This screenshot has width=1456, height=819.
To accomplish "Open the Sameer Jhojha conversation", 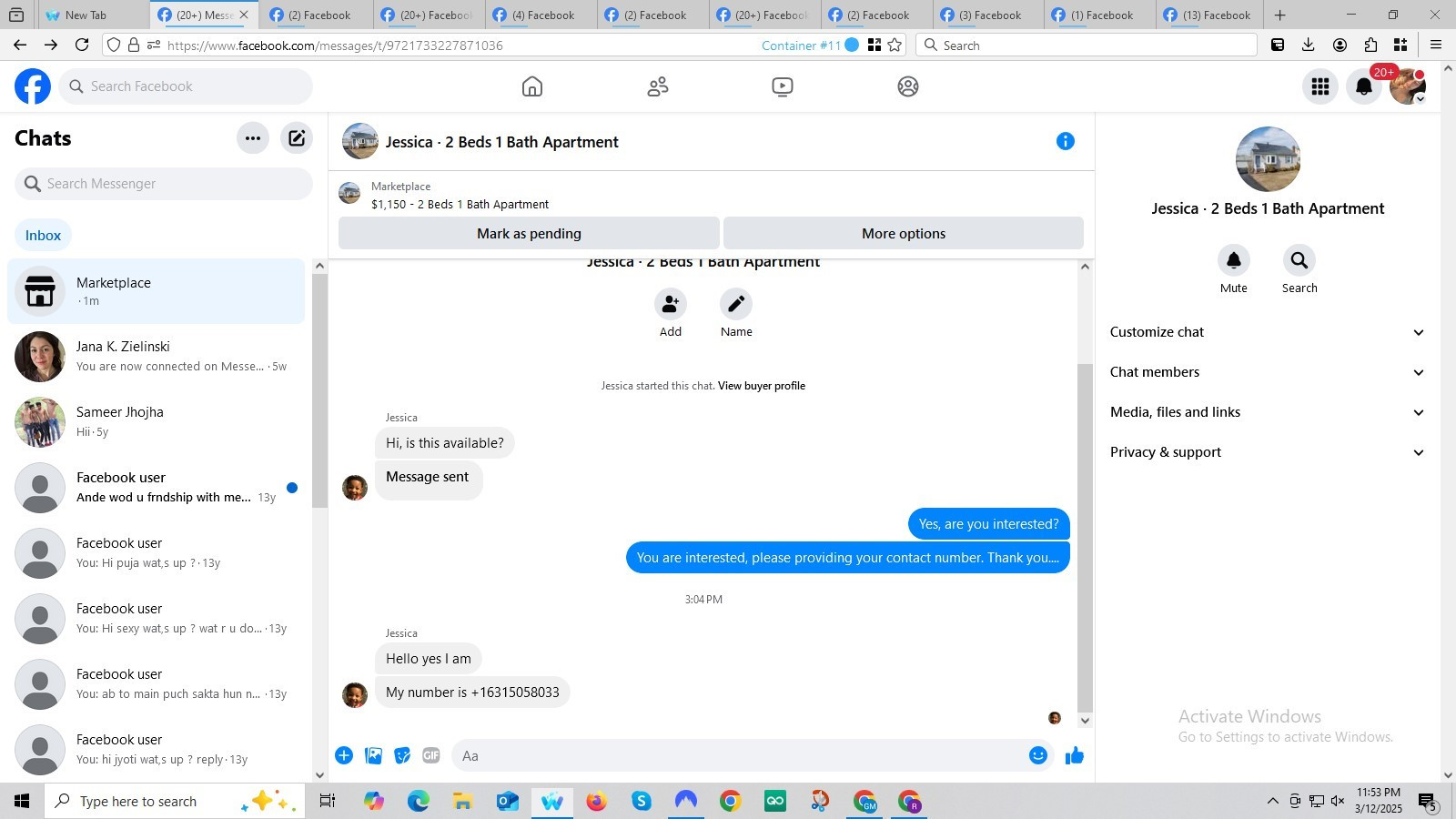I will (156, 422).
